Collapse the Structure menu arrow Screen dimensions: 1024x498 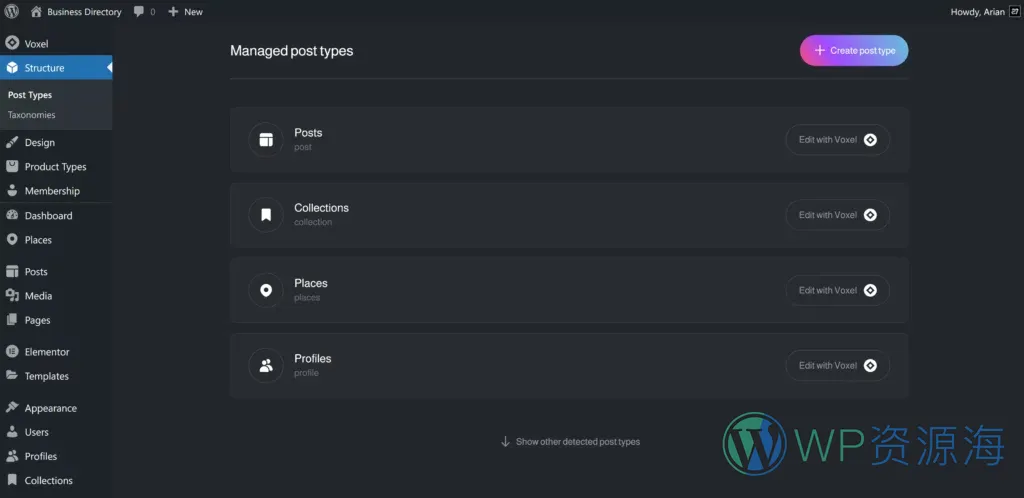(x=109, y=68)
